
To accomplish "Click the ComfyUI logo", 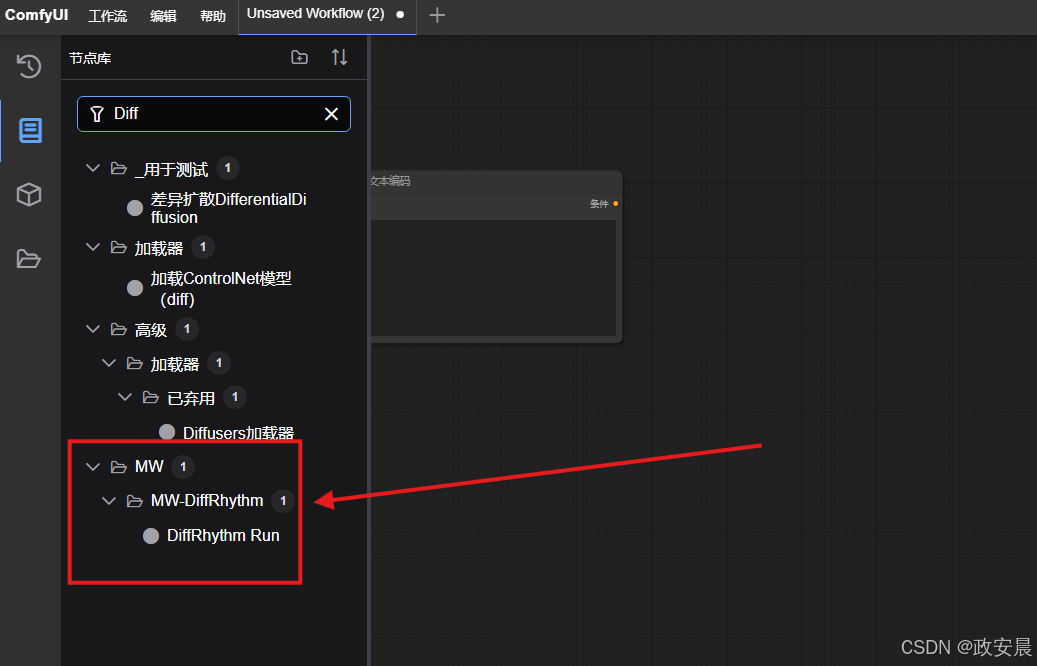I will 36,15.
